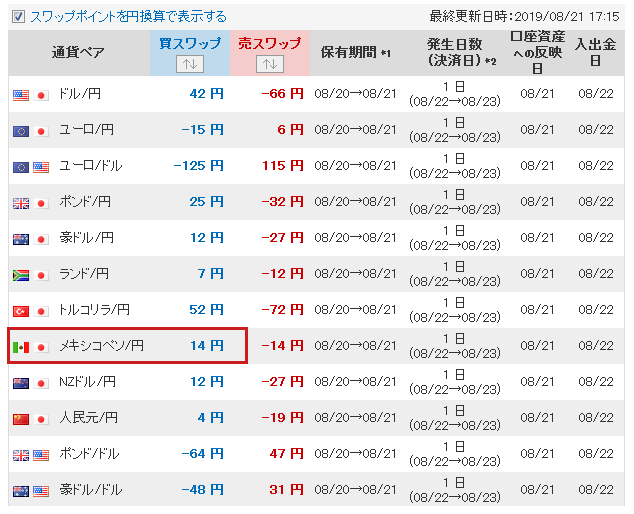634x514 pixels.
Task: Click the Turkish flag in トルコリラ/円 row
Action: point(21,311)
